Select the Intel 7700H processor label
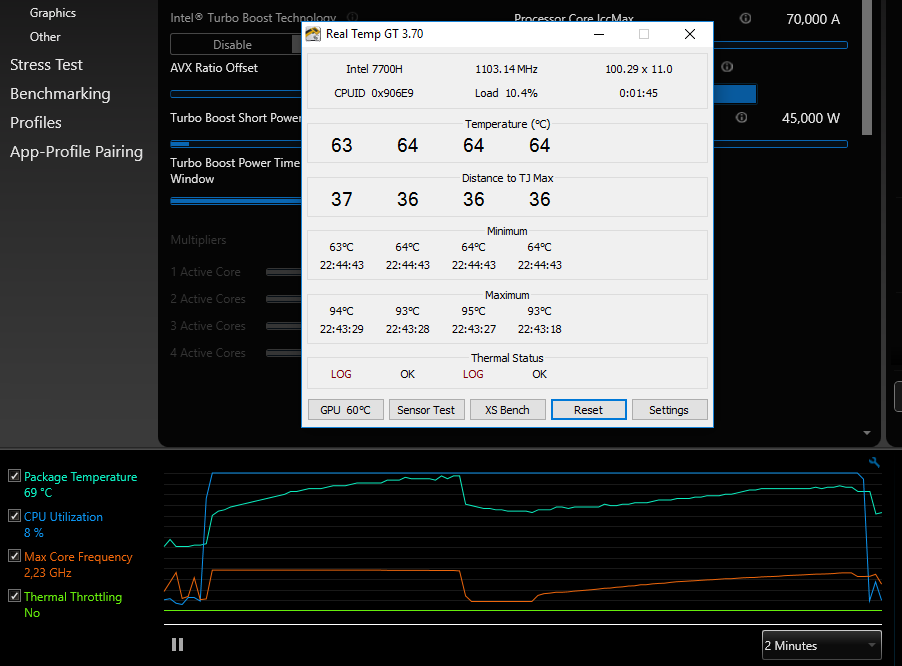This screenshot has width=902, height=666. 374,69
